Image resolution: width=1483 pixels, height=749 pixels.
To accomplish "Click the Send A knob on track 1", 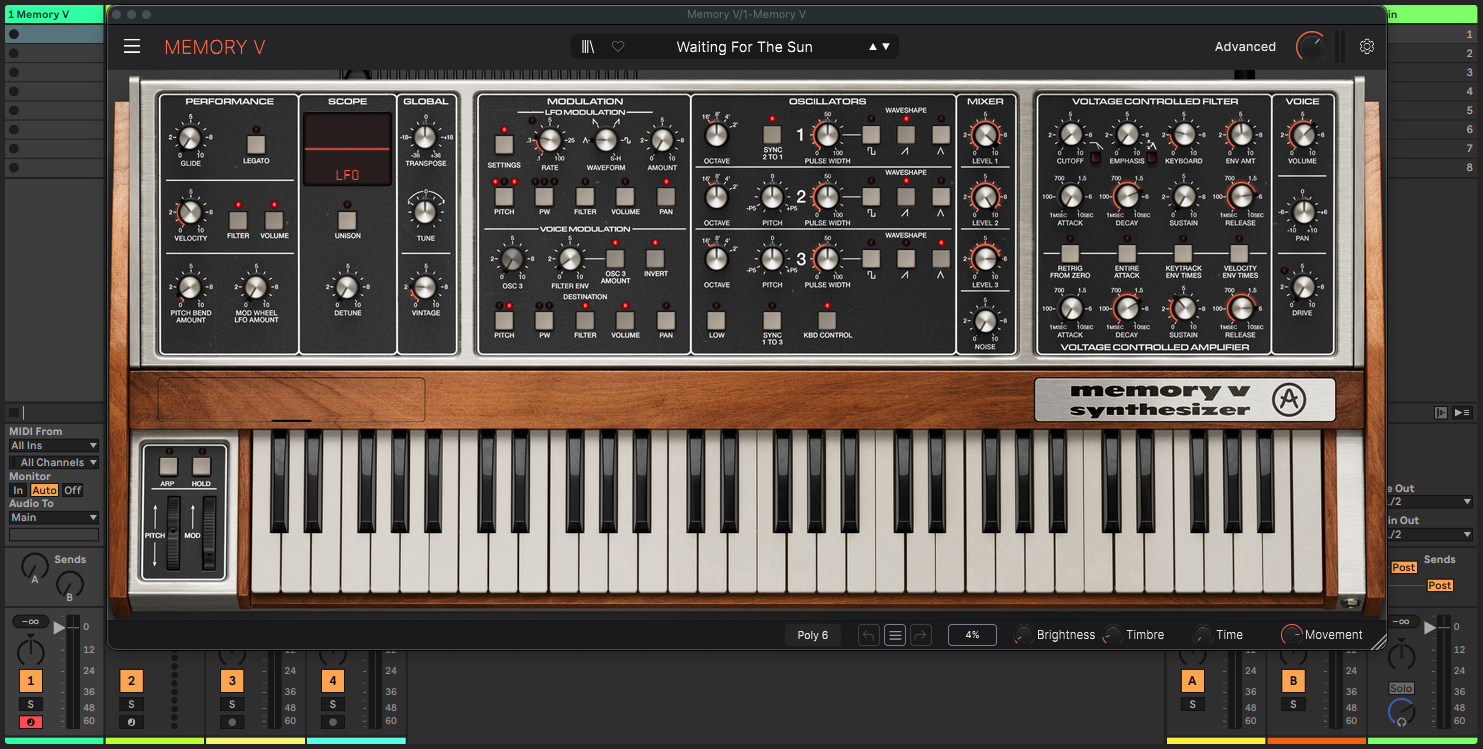I will click(35, 566).
